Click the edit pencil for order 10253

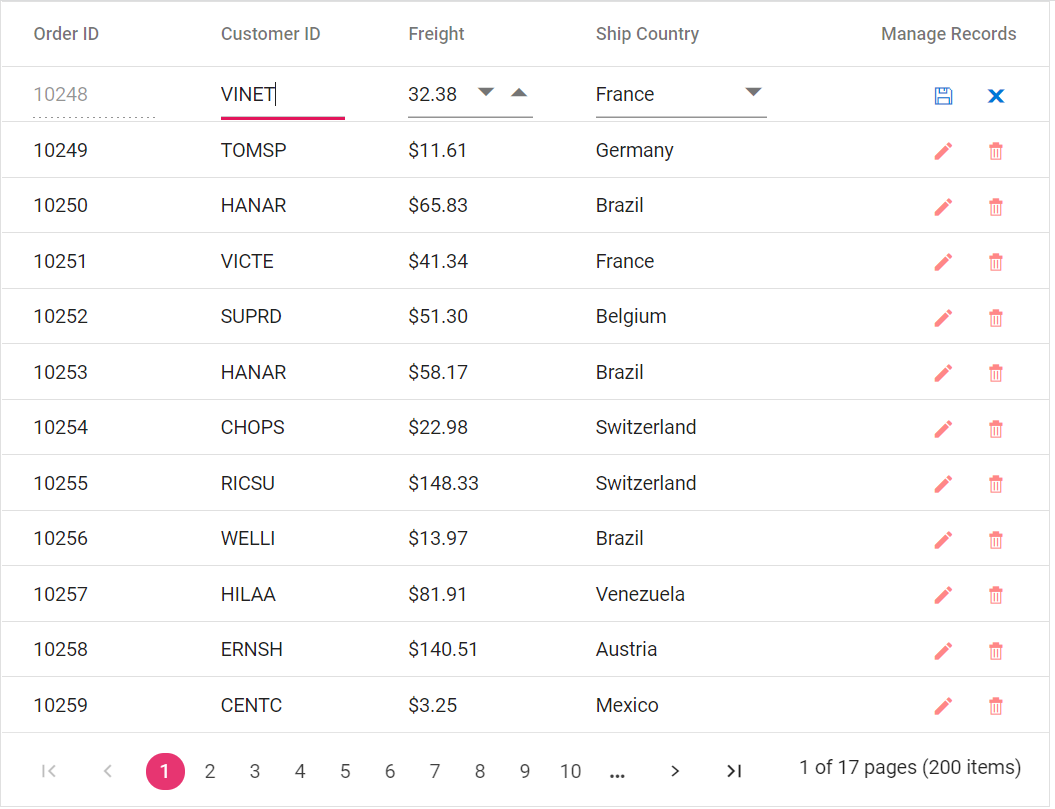tap(943, 373)
